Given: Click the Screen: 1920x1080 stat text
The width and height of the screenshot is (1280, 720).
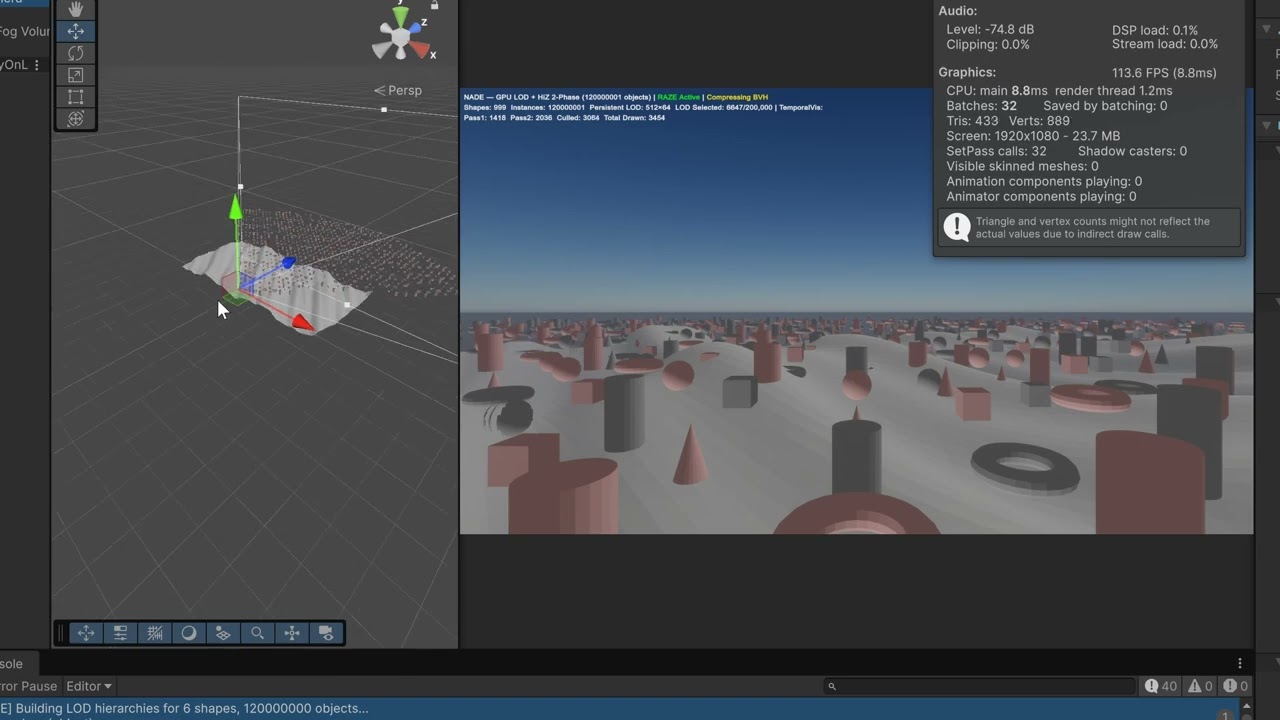Looking at the screenshot, I should tap(1033, 136).
